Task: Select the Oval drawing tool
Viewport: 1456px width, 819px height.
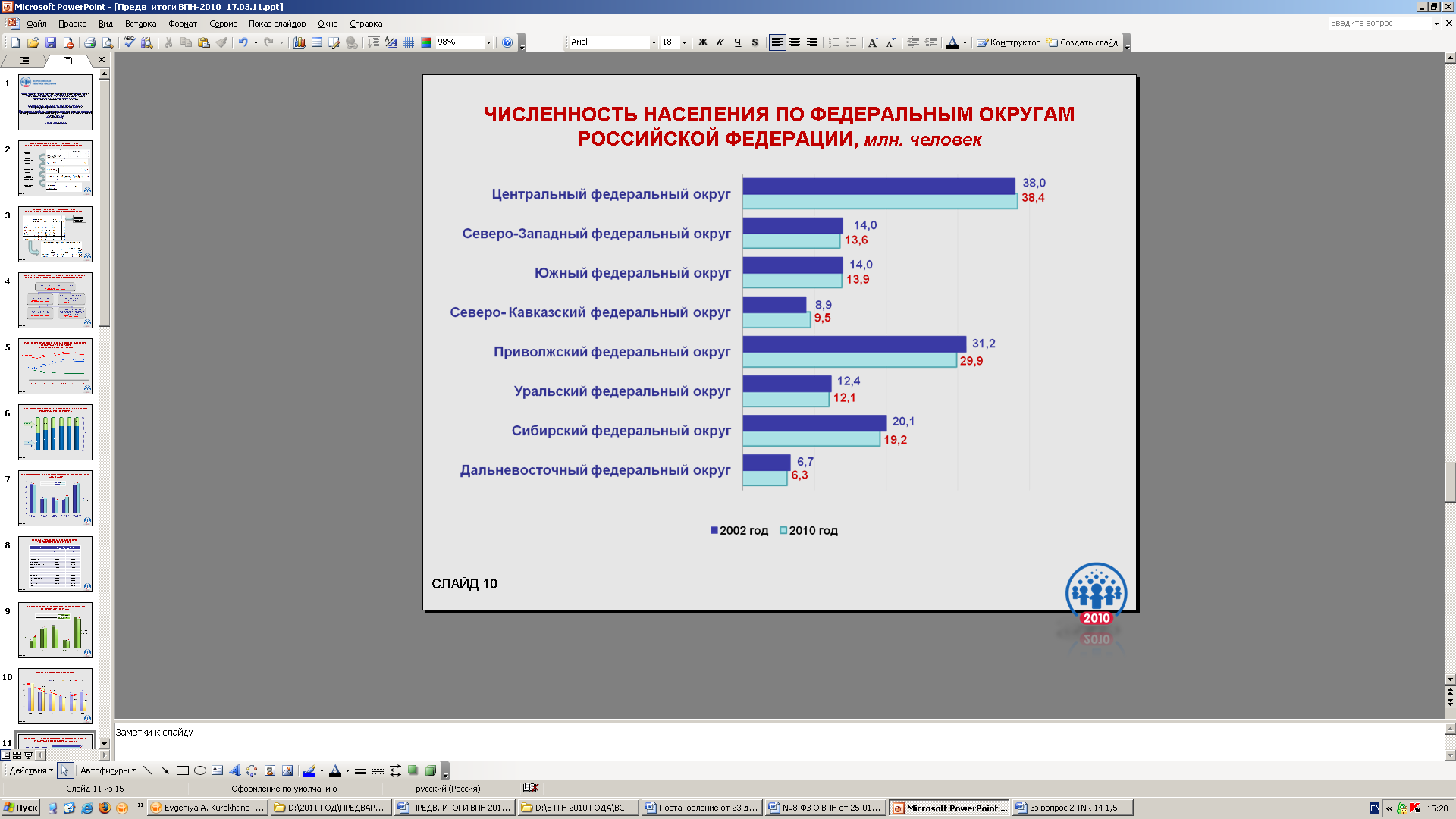Action: click(200, 770)
